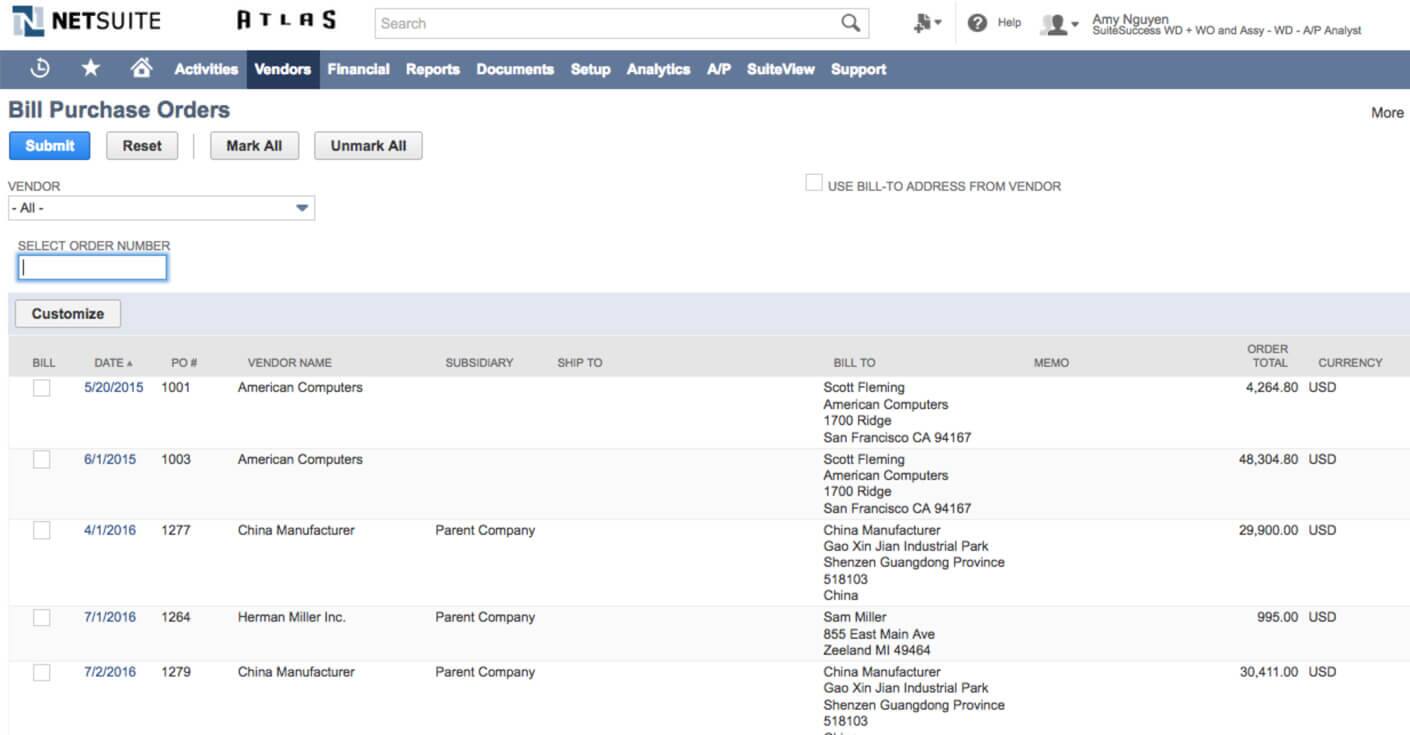Click the PO # column header

[184, 363]
